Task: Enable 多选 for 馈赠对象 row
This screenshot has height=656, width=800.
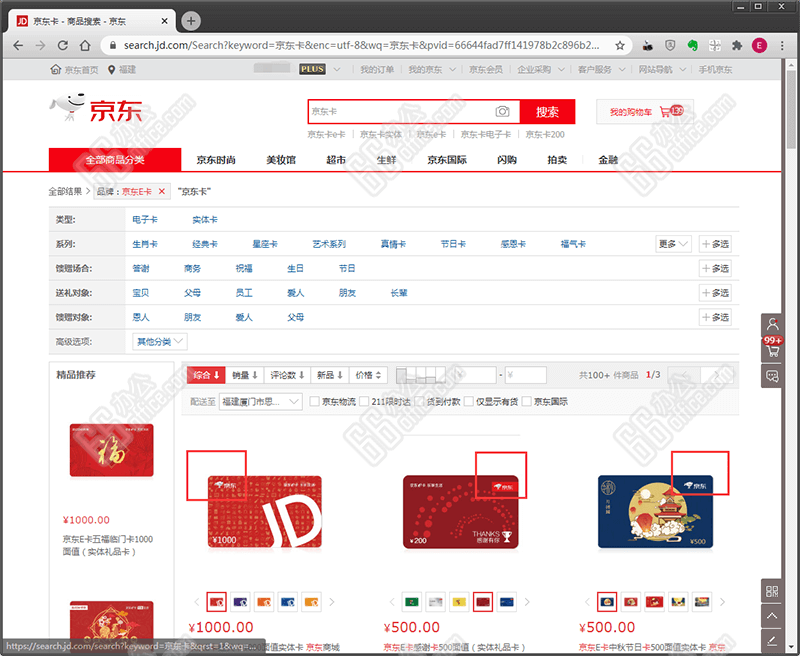Action: click(x=715, y=317)
